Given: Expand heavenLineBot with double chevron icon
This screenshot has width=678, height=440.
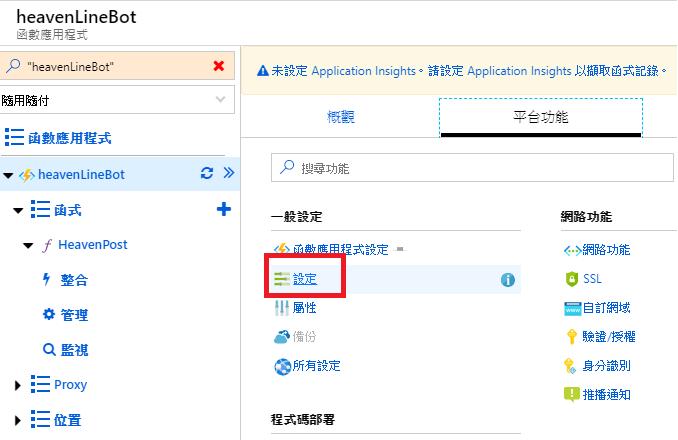Looking at the screenshot, I should (229, 173).
